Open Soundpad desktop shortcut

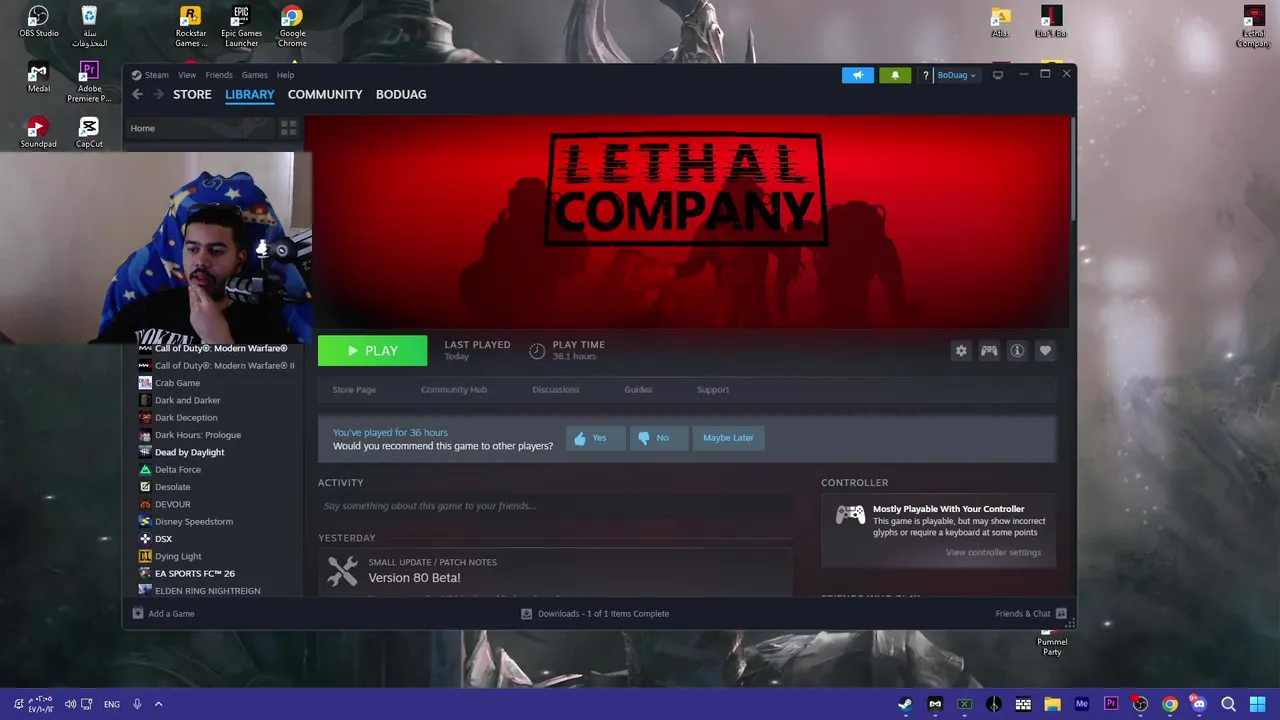38,133
